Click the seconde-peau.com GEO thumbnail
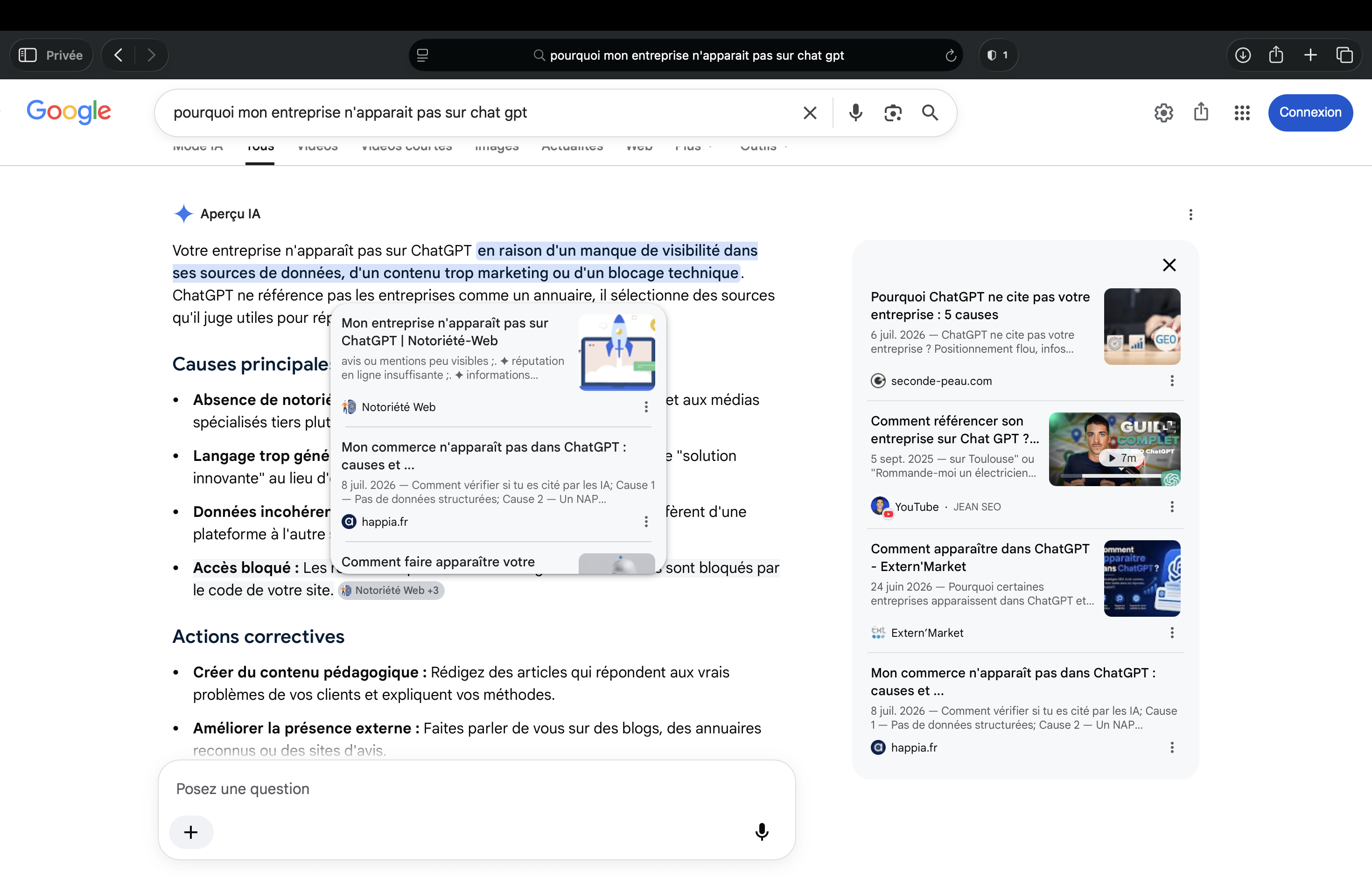 (1141, 326)
